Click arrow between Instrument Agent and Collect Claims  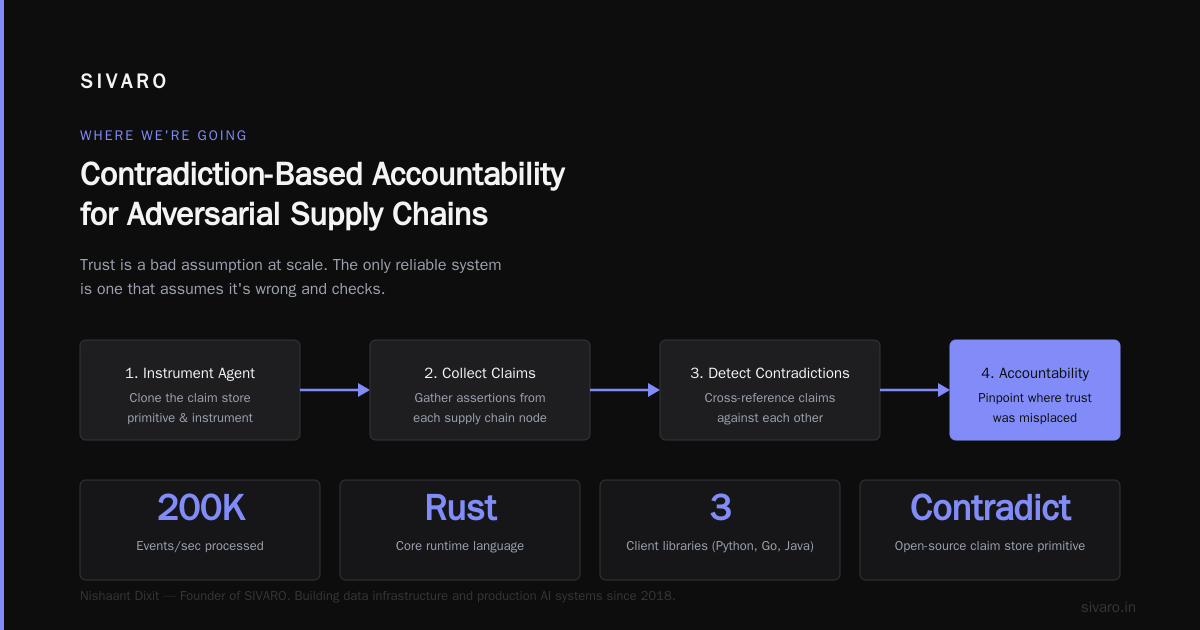[335, 390]
